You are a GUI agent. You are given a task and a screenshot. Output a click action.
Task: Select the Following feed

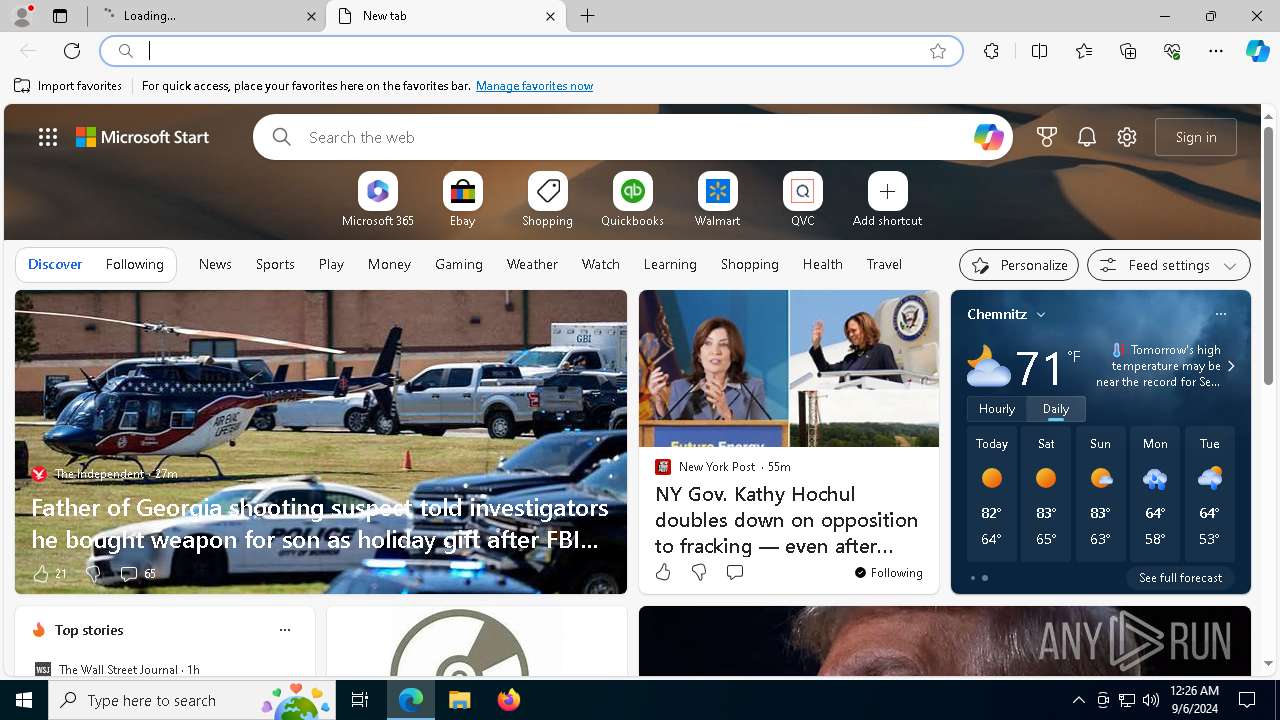pyautogui.click(x=134, y=265)
